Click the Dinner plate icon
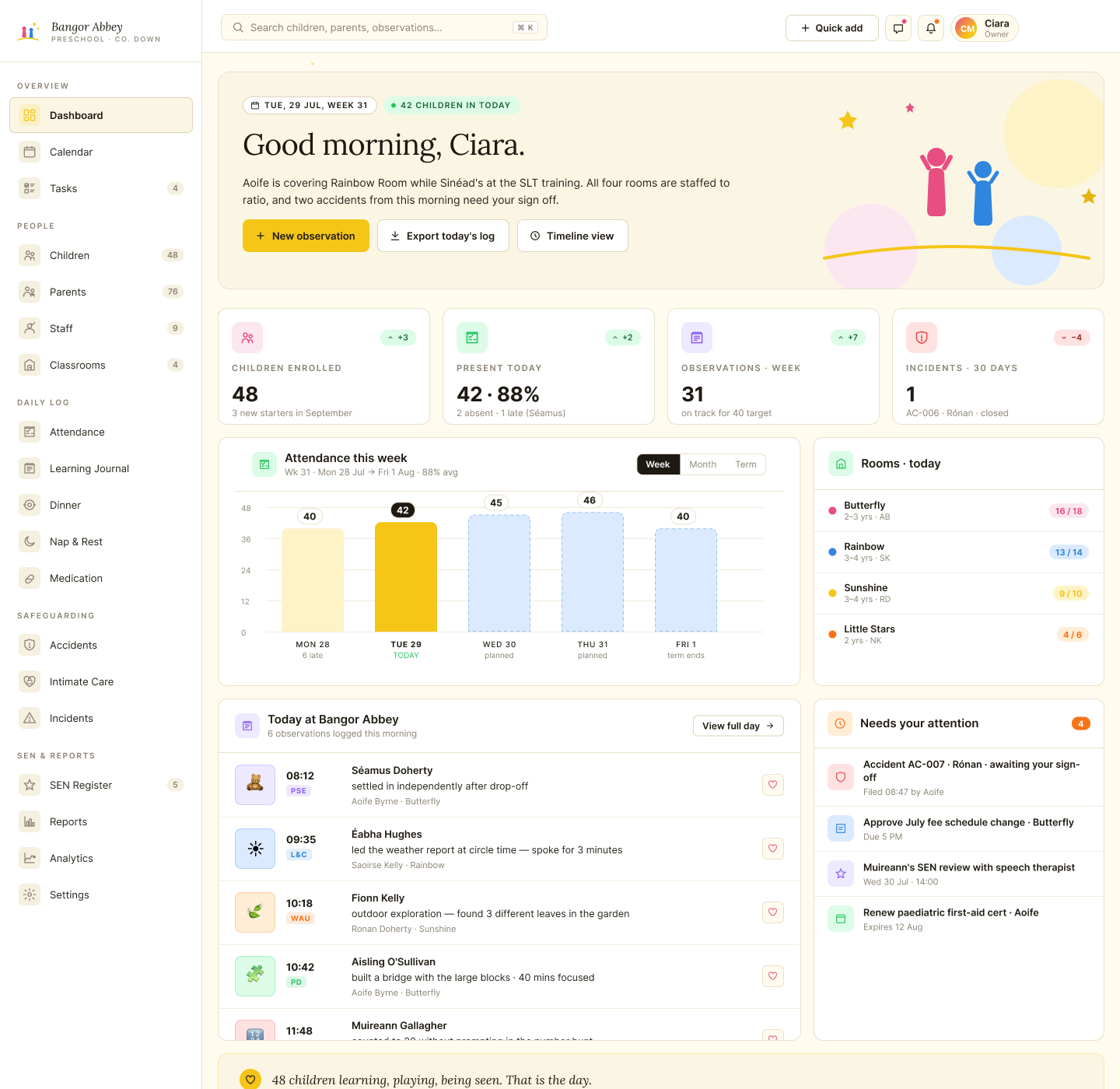The height and width of the screenshot is (1089, 1120). [30, 505]
